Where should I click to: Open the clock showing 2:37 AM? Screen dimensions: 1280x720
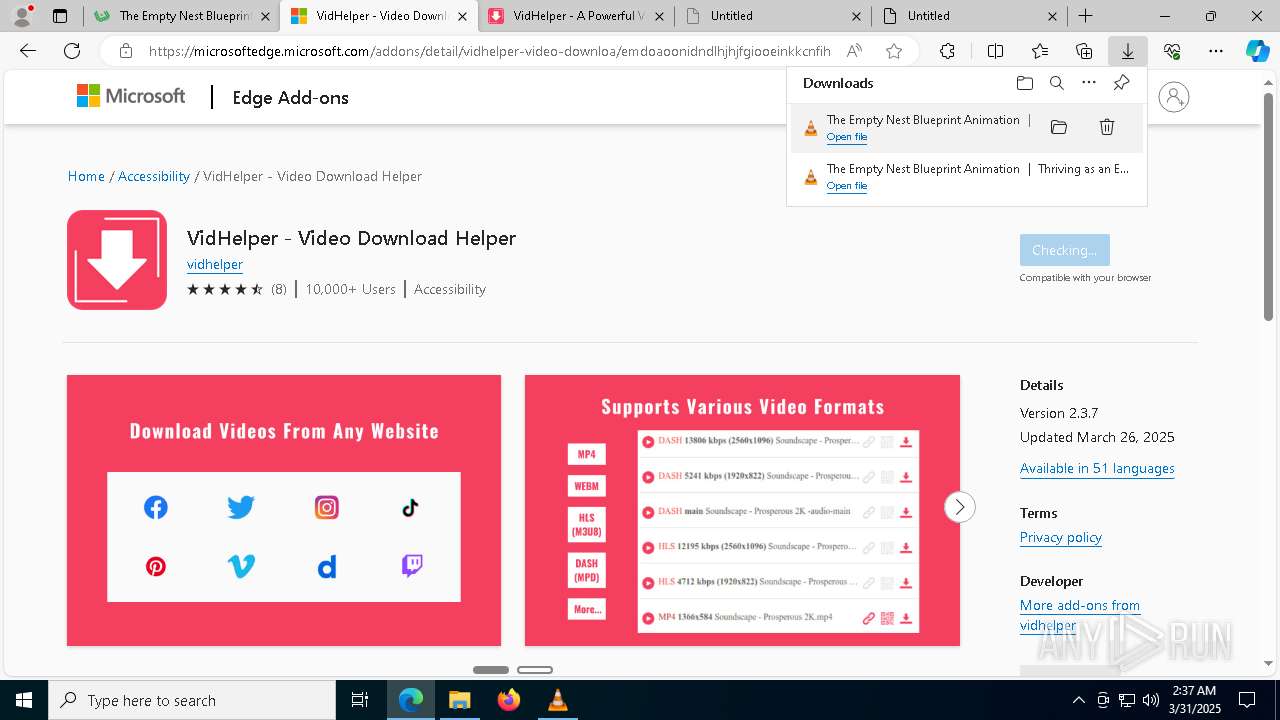[x=1193, y=699]
